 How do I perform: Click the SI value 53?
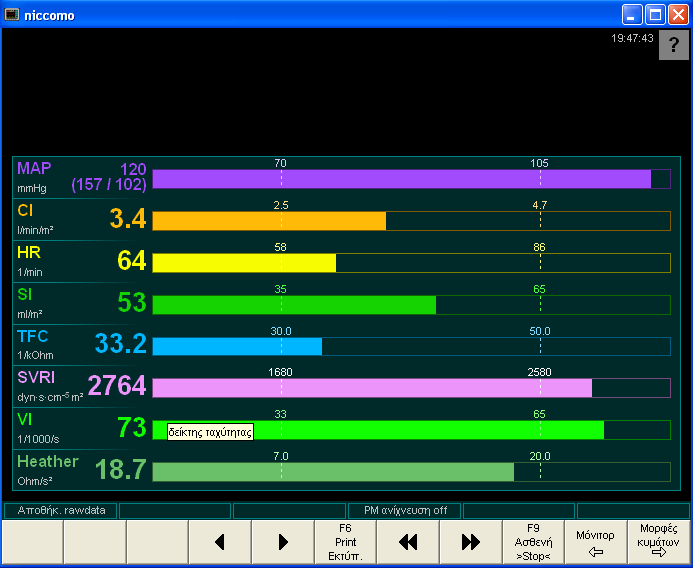(x=132, y=302)
